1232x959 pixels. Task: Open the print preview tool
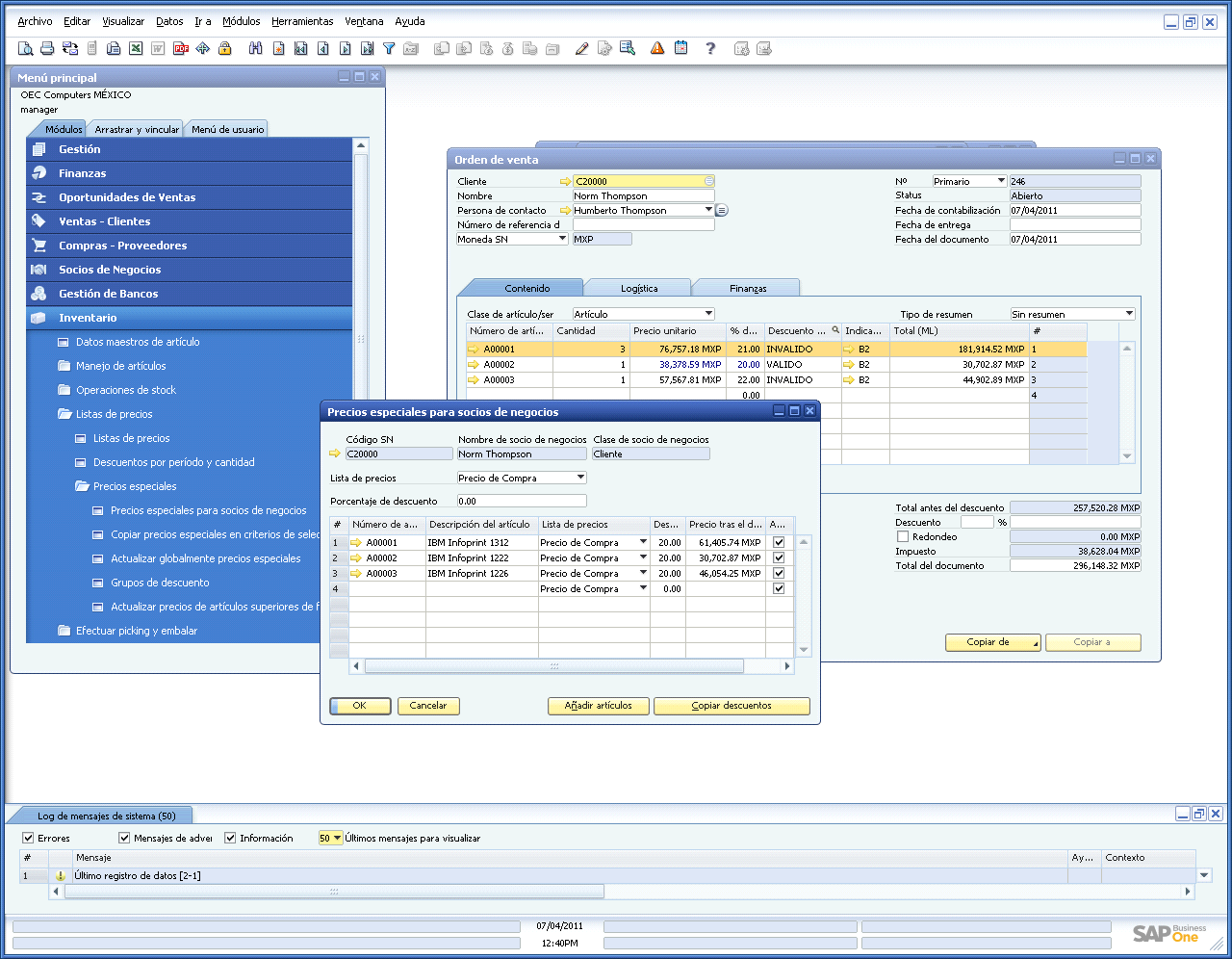tap(25, 48)
